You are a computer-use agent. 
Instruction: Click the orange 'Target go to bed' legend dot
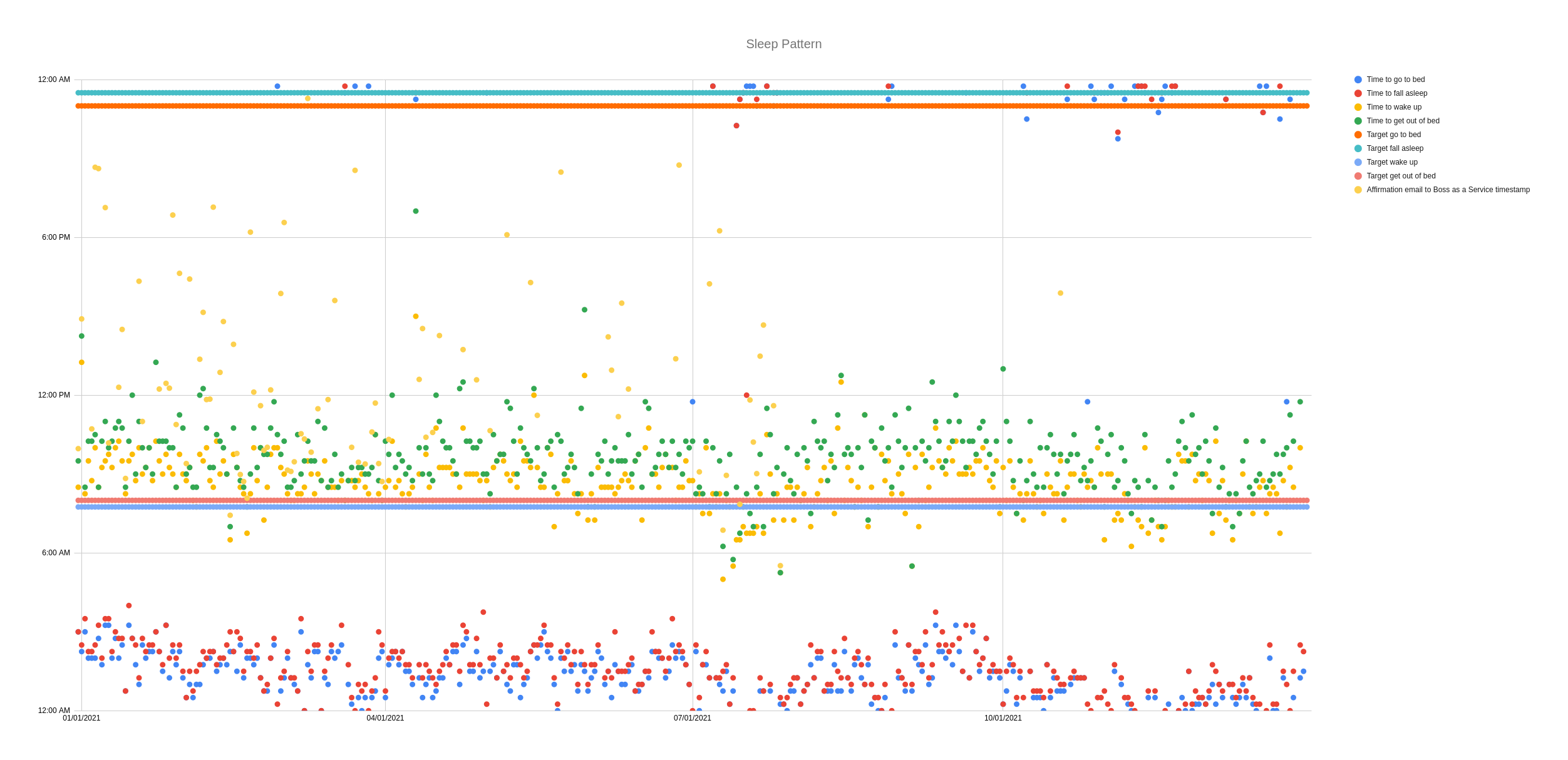(1358, 135)
